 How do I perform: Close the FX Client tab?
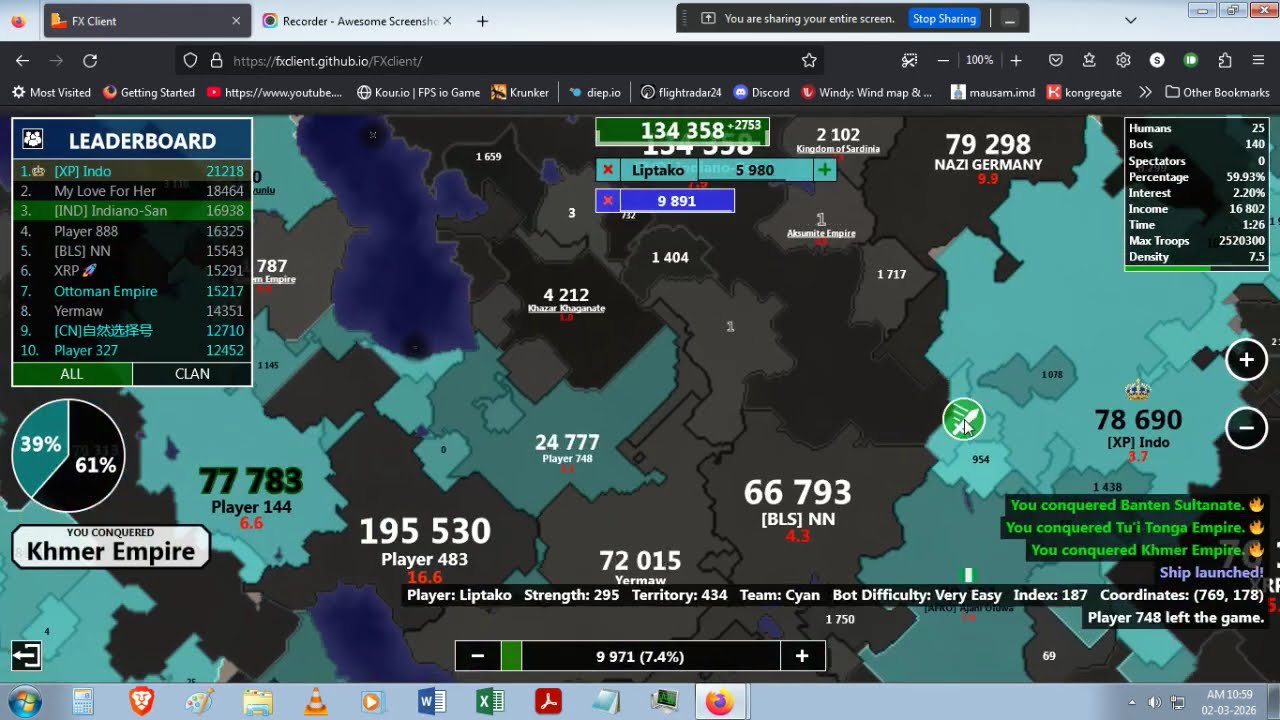pos(236,21)
